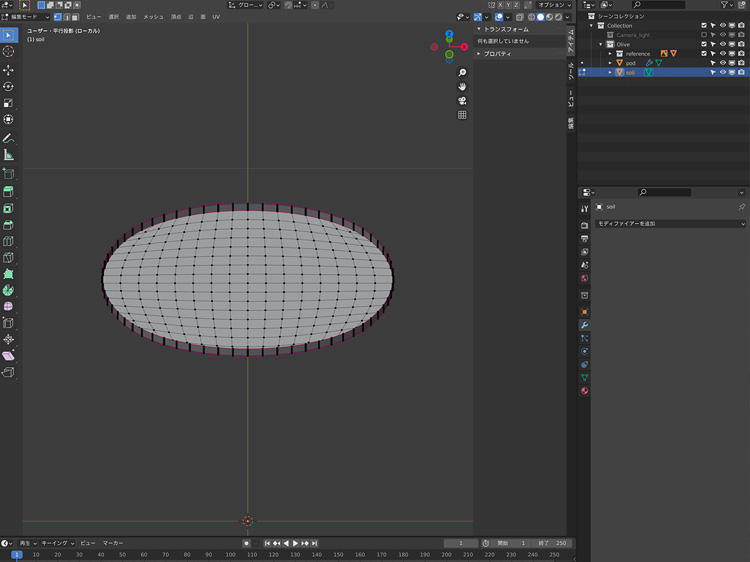Expand the プロパティ panel

pos(497,53)
